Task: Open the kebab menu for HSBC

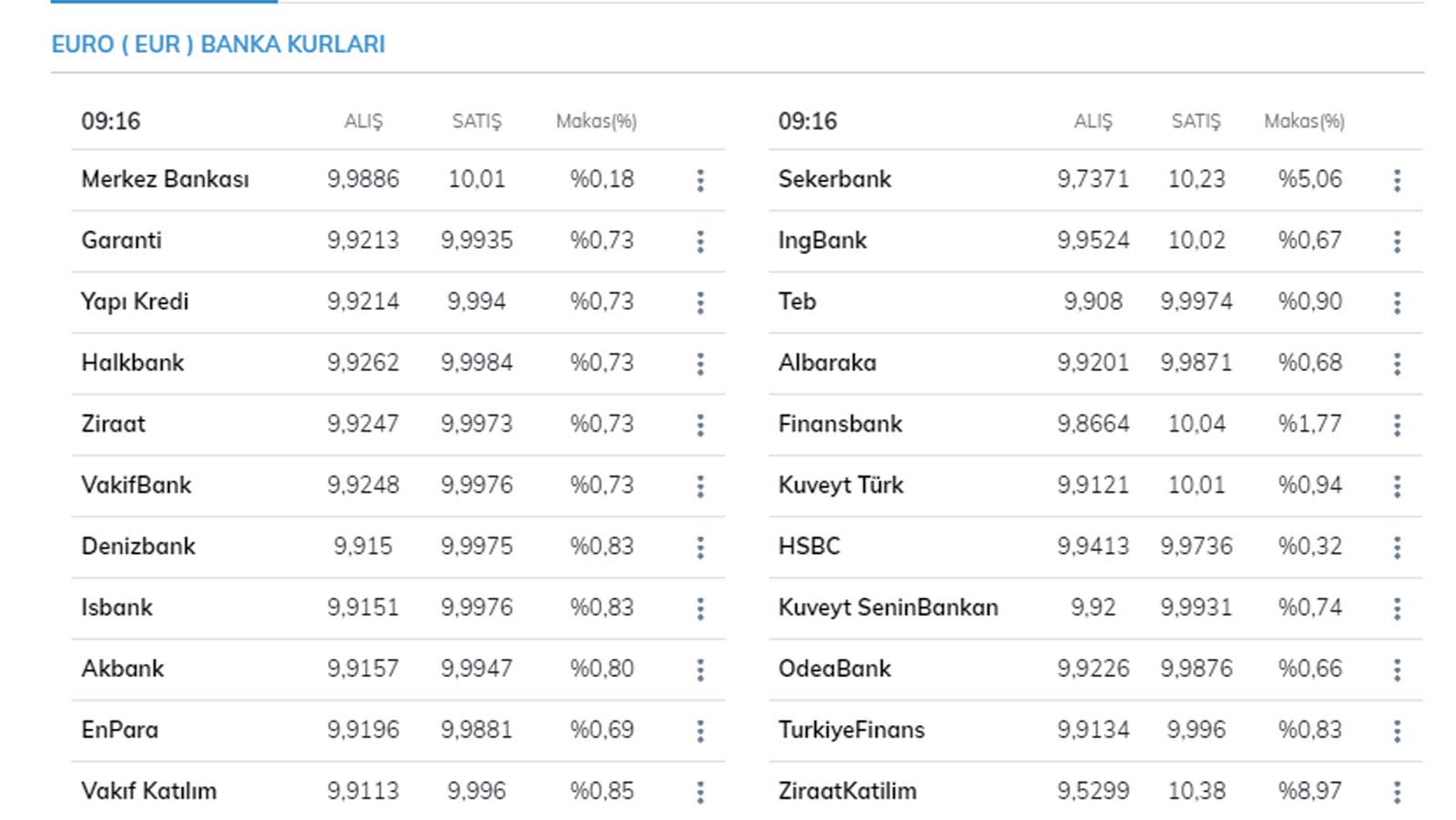Action: tap(1397, 547)
